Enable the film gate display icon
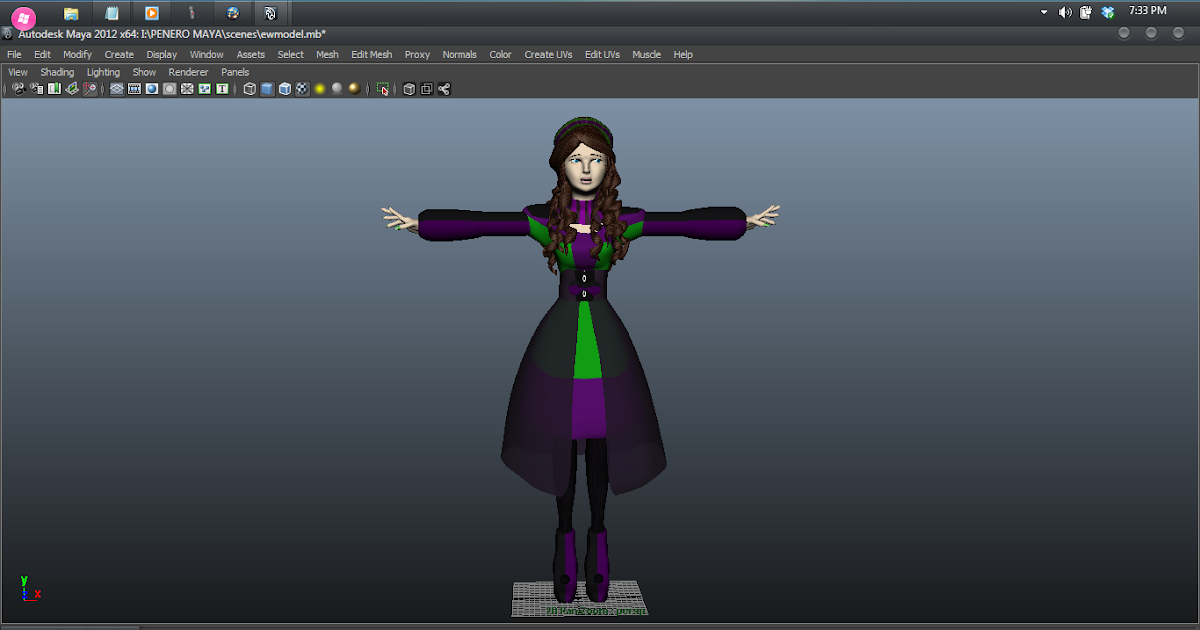 [x=132, y=88]
